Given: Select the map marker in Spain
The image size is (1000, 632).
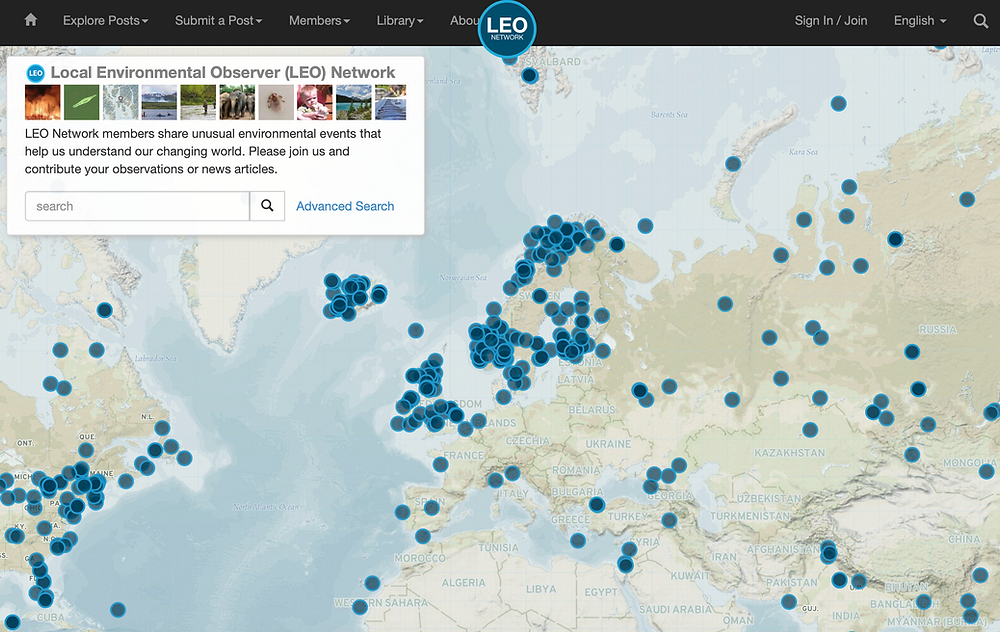Looking at the screenshot, I should [x=432, y=508].
